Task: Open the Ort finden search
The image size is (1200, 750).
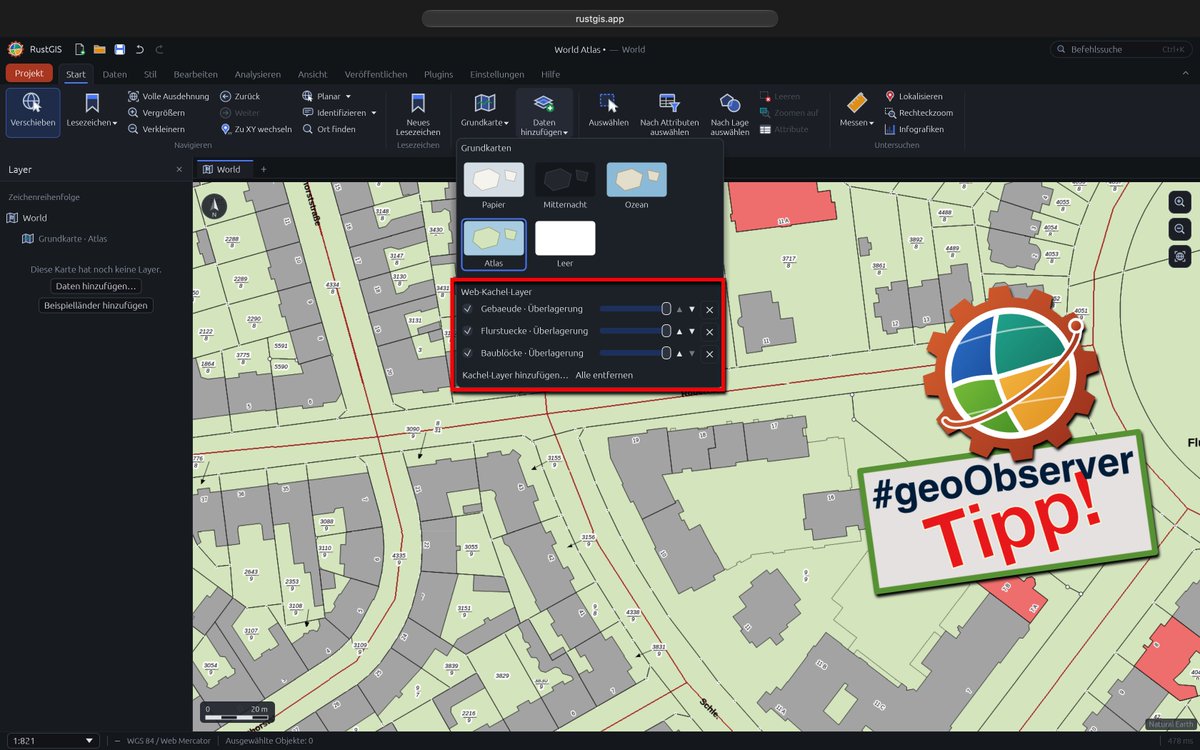Action: tap(329, 129)
